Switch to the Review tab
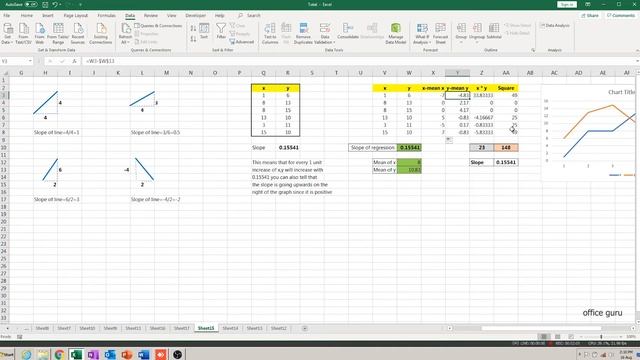The width and height of the screenshot is (640, 360). pyautogui.click(x=151, y=16)
